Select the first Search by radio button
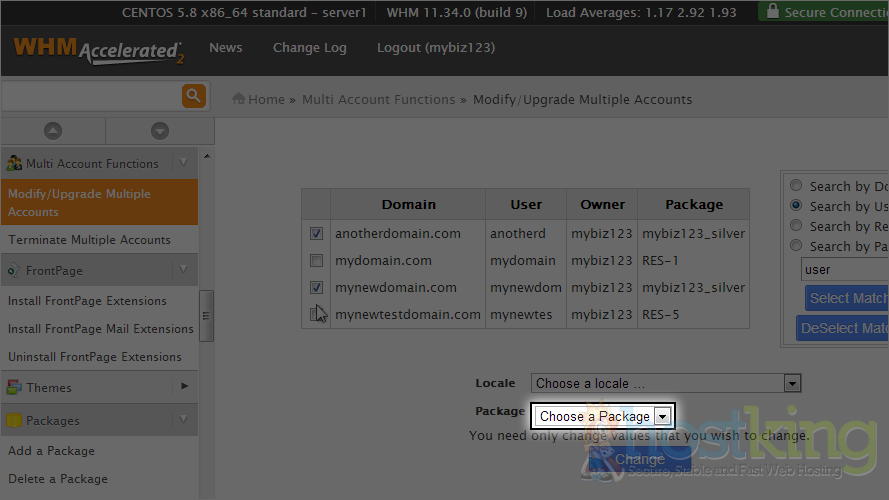The image size is (889, 500). (x=796, y=186)
